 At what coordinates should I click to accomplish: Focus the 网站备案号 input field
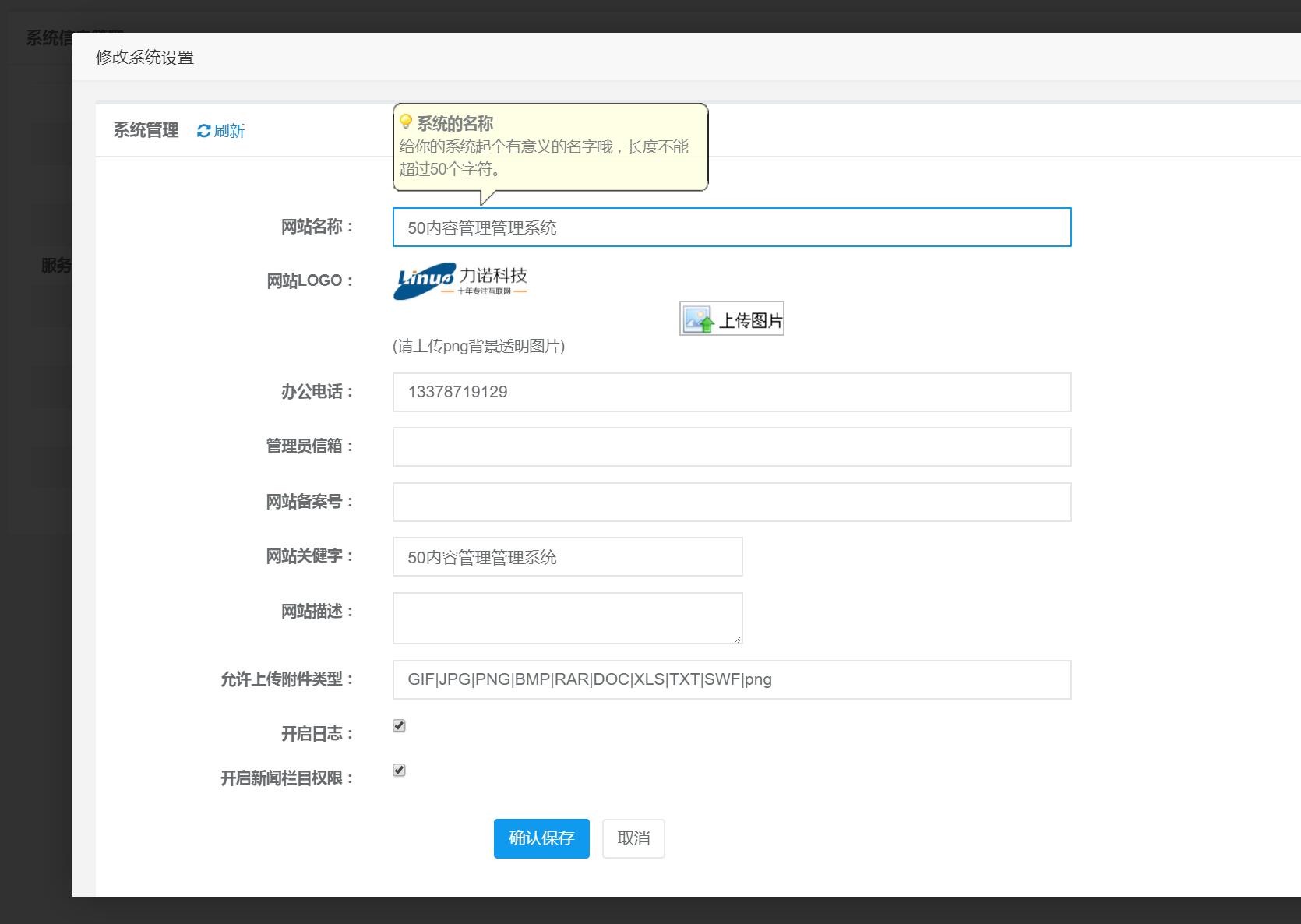pos(732,503)
